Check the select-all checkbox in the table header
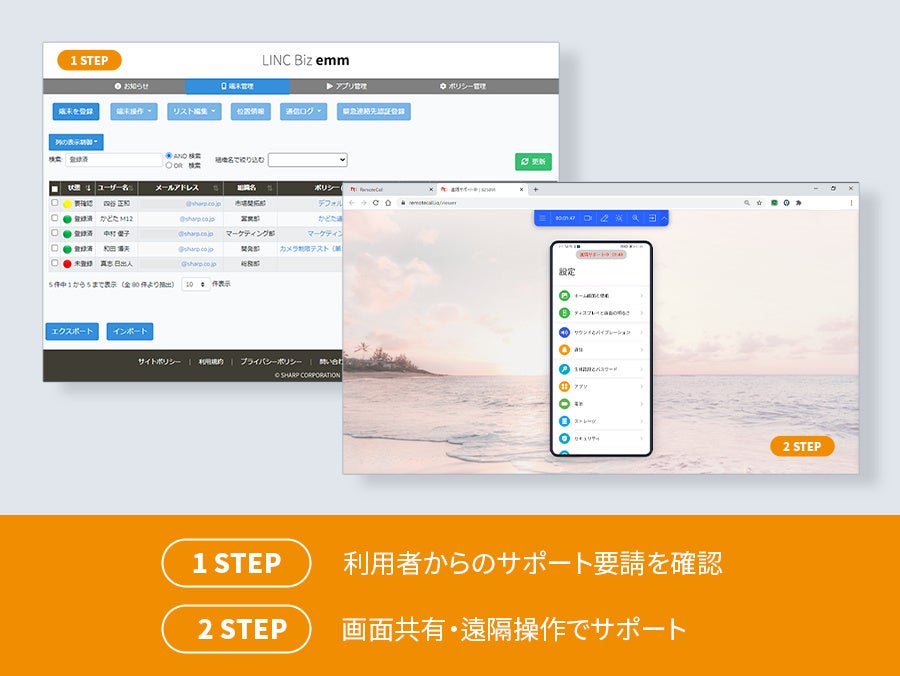The image size is (900, 676). coord(54,187)
